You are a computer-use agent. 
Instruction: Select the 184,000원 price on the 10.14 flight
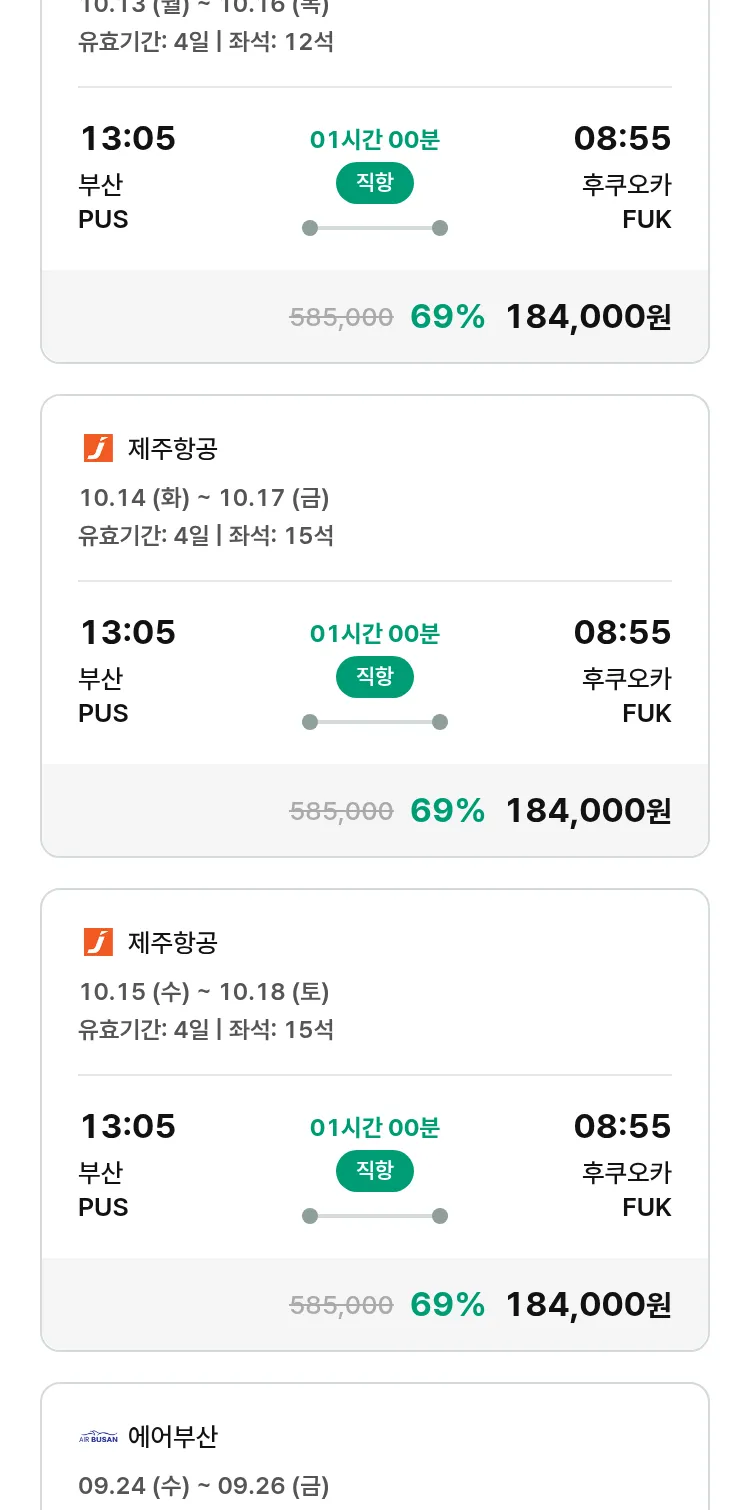tap(588, 810)
